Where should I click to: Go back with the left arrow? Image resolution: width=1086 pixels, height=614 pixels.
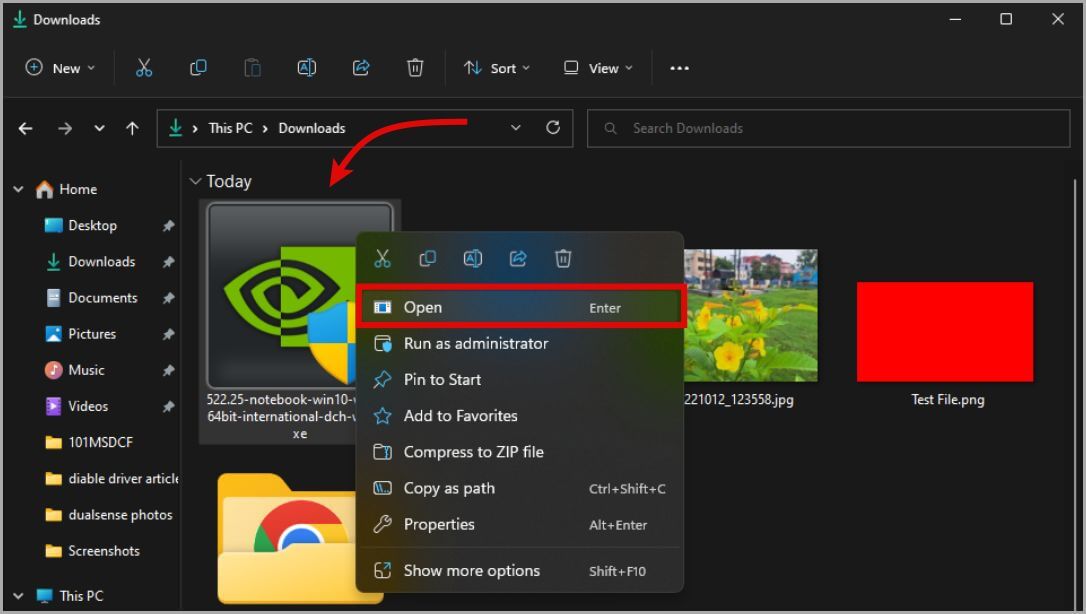(26, 128)
